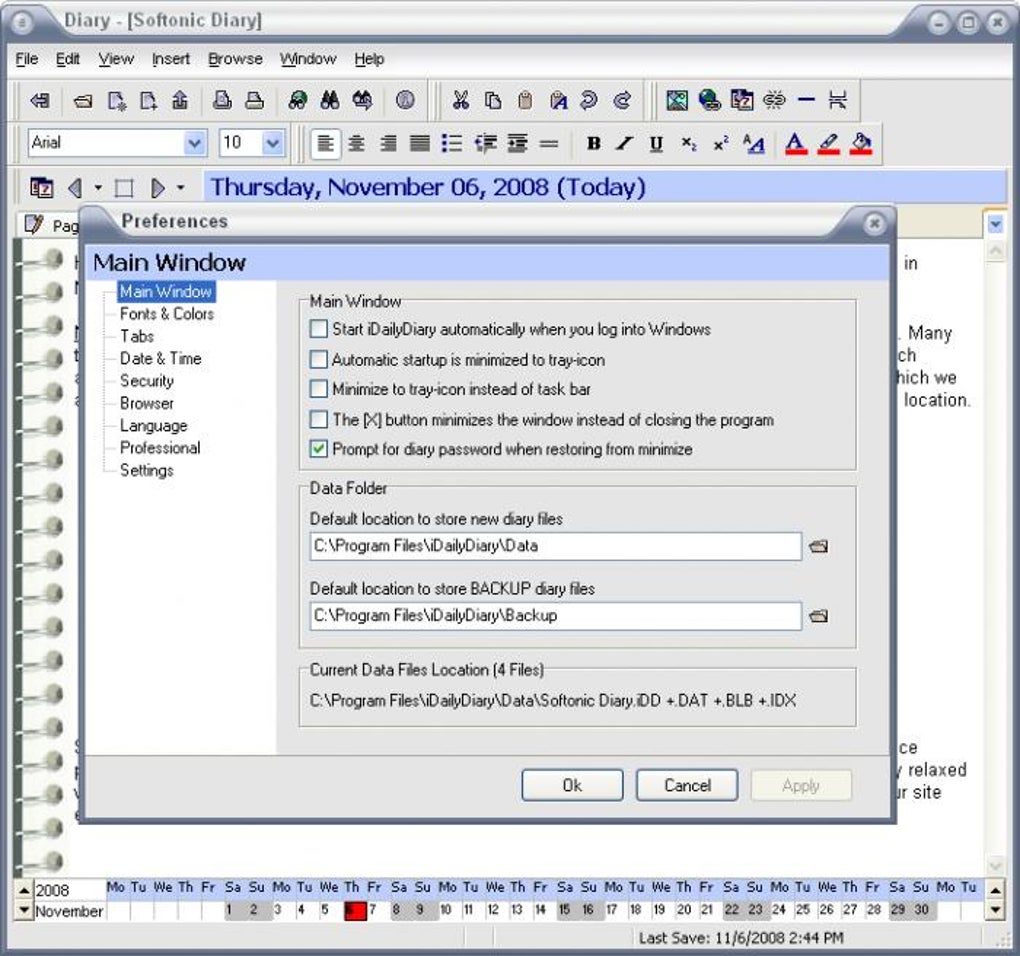Browse for the new diary files folder
The width and height of the screenshot is (1020, 956).
[x=818, y=546]
